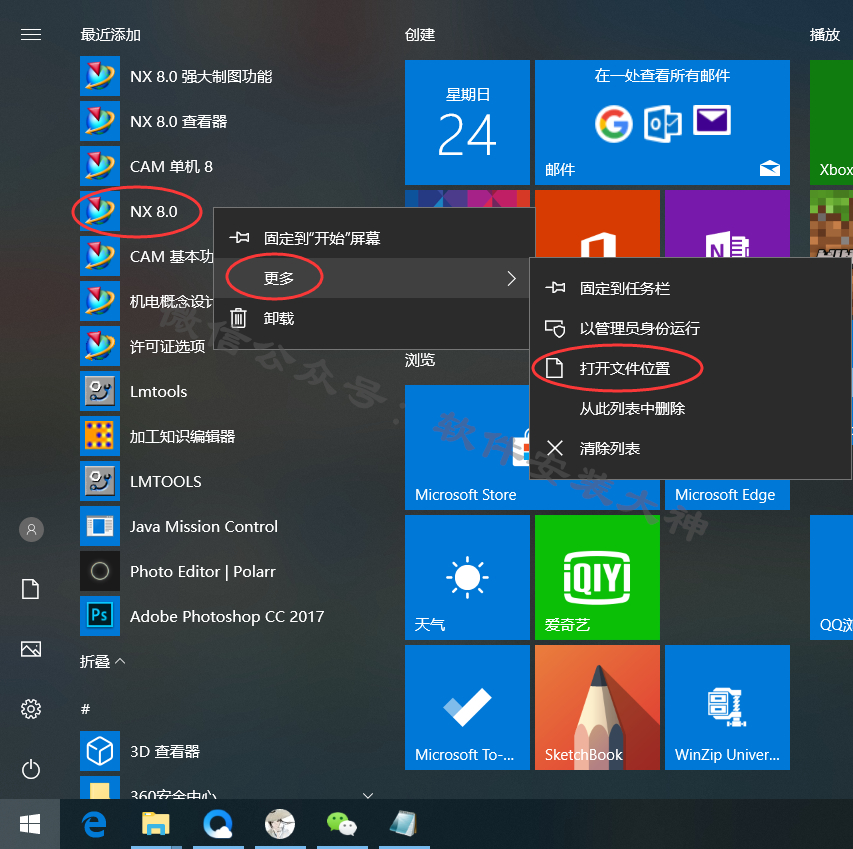
Task: Open Settings gear in the sidebar
Action: (30, 709)
